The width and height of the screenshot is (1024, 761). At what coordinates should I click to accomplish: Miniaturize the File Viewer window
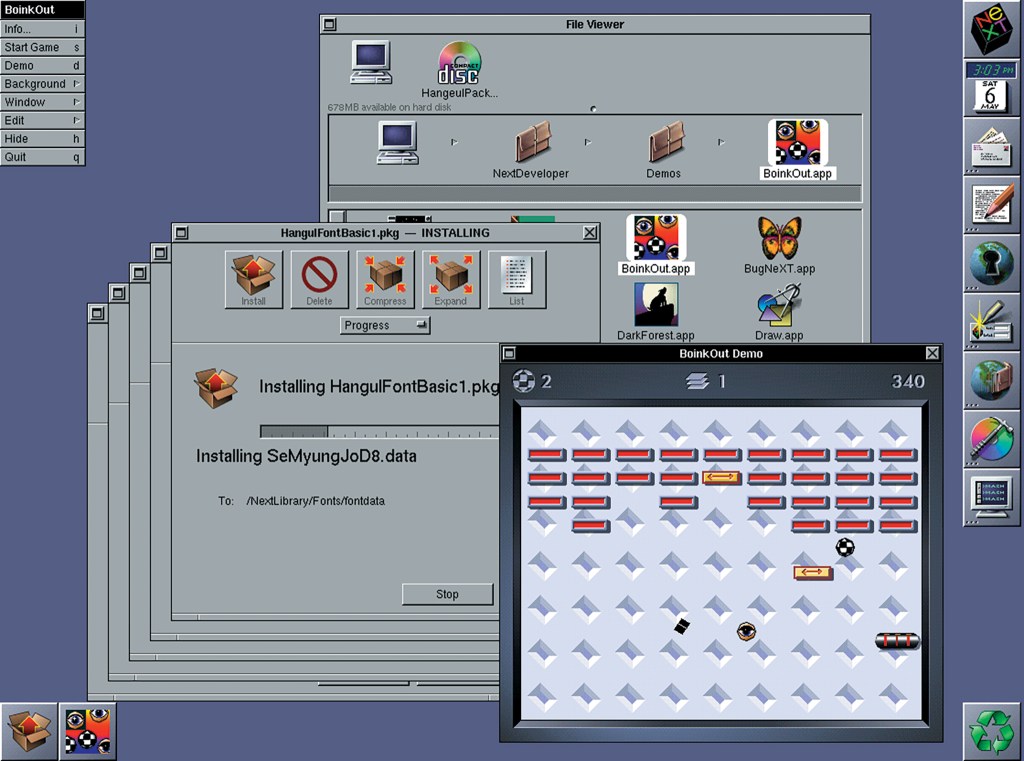pyautogui.click(x=330, y=24)
